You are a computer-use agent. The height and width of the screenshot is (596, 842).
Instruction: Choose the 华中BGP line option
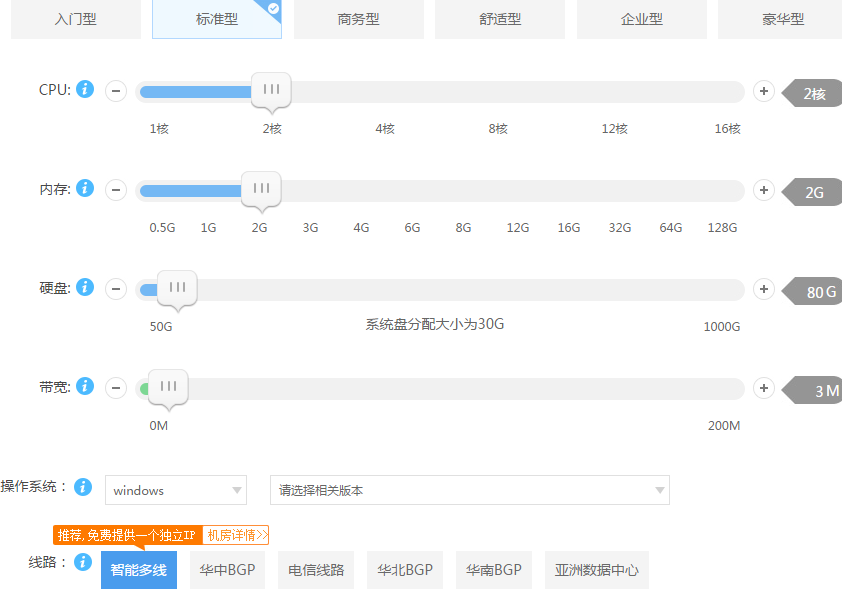(228, 570)
